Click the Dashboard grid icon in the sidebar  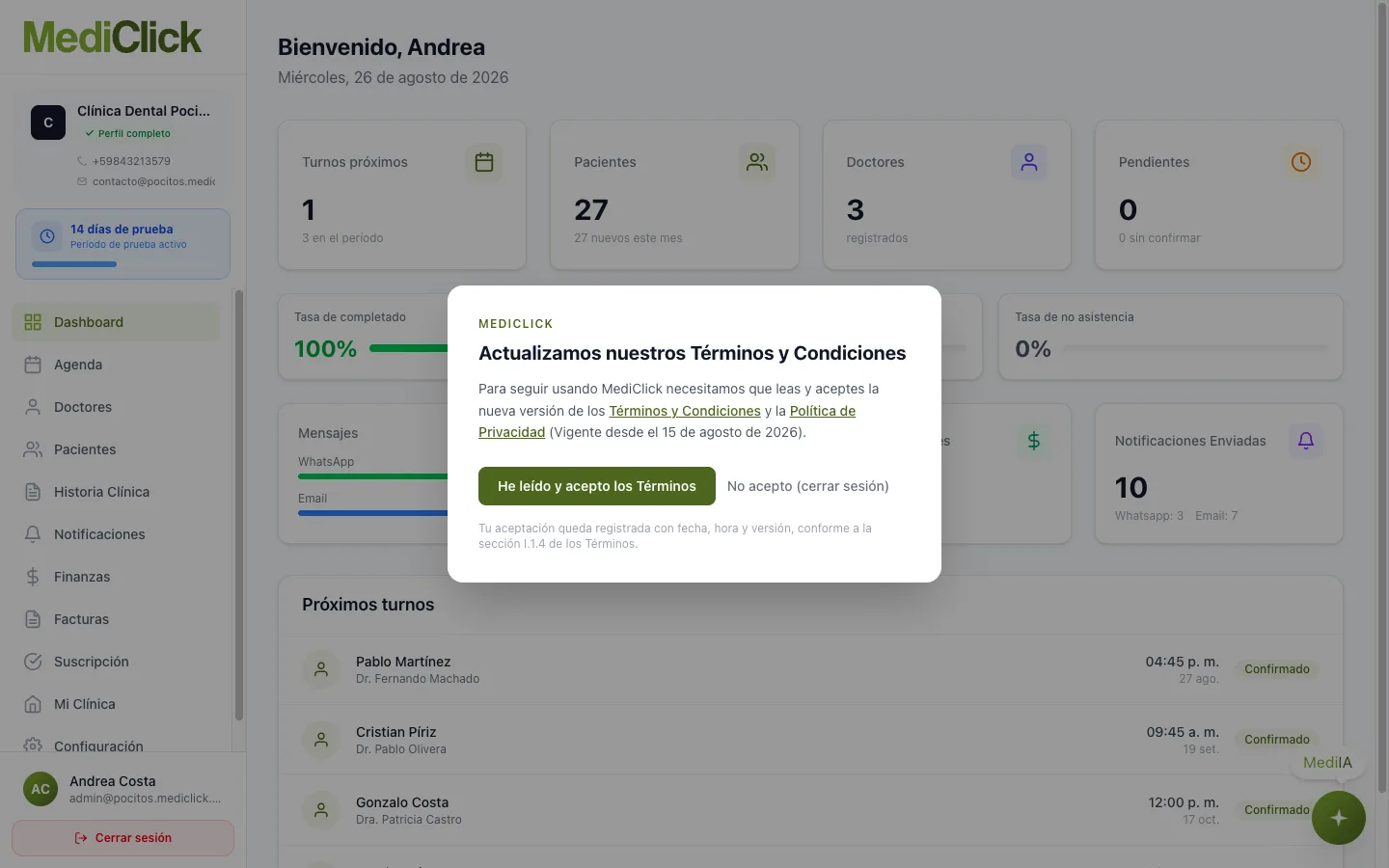tap(33, 322)
